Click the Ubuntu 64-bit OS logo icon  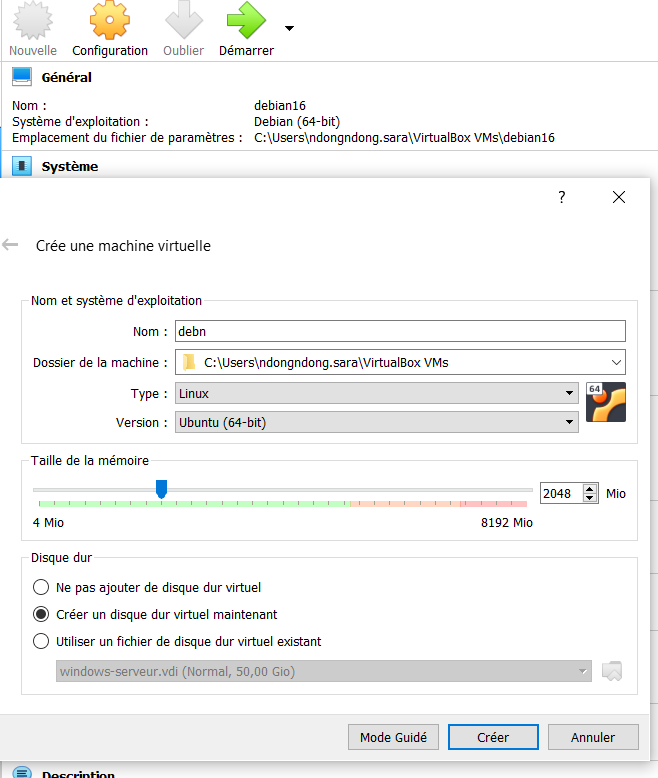coord(605,402)
